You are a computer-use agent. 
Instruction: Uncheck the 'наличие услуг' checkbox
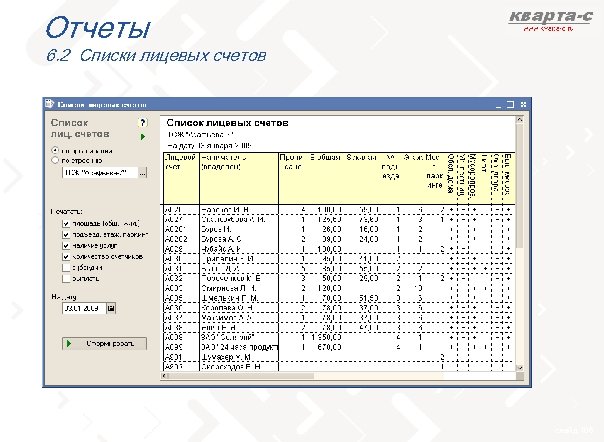tap(66, 246)
